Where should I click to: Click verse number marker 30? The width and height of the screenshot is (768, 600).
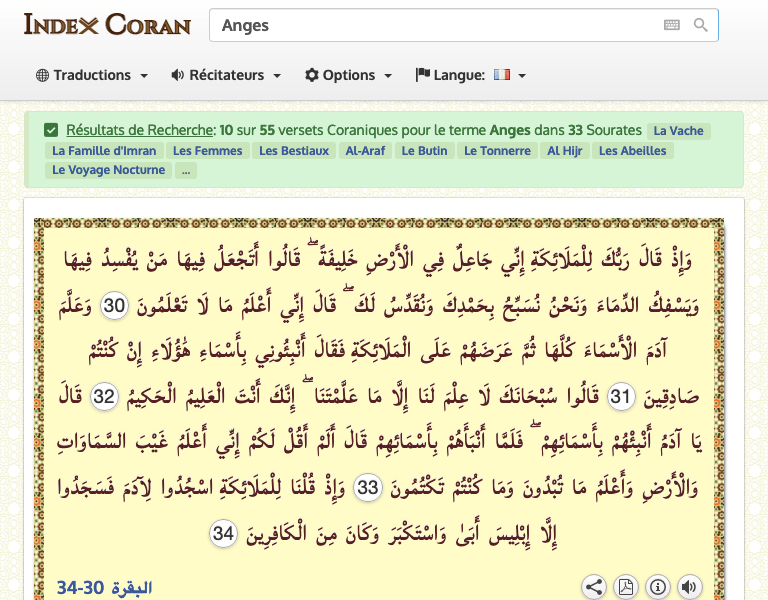coord(114,305)
